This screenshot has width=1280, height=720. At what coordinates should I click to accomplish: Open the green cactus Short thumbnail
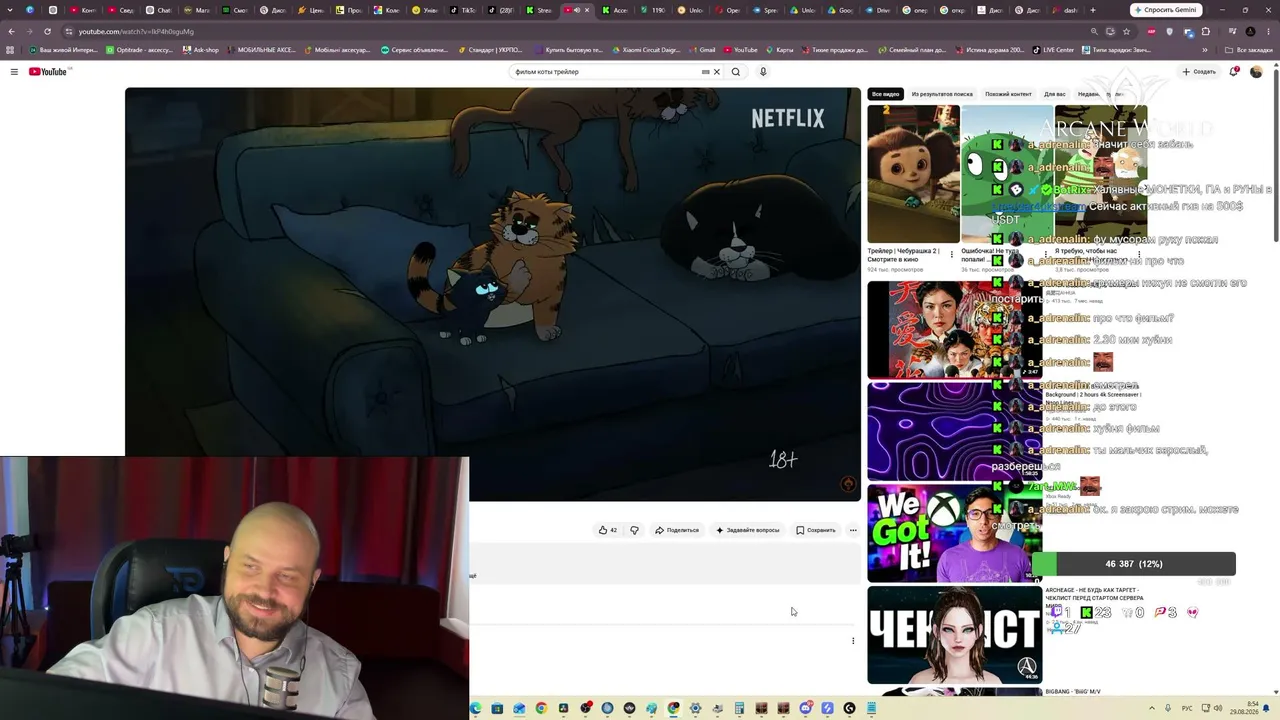pyautogui.click(x=1007, y=174)
